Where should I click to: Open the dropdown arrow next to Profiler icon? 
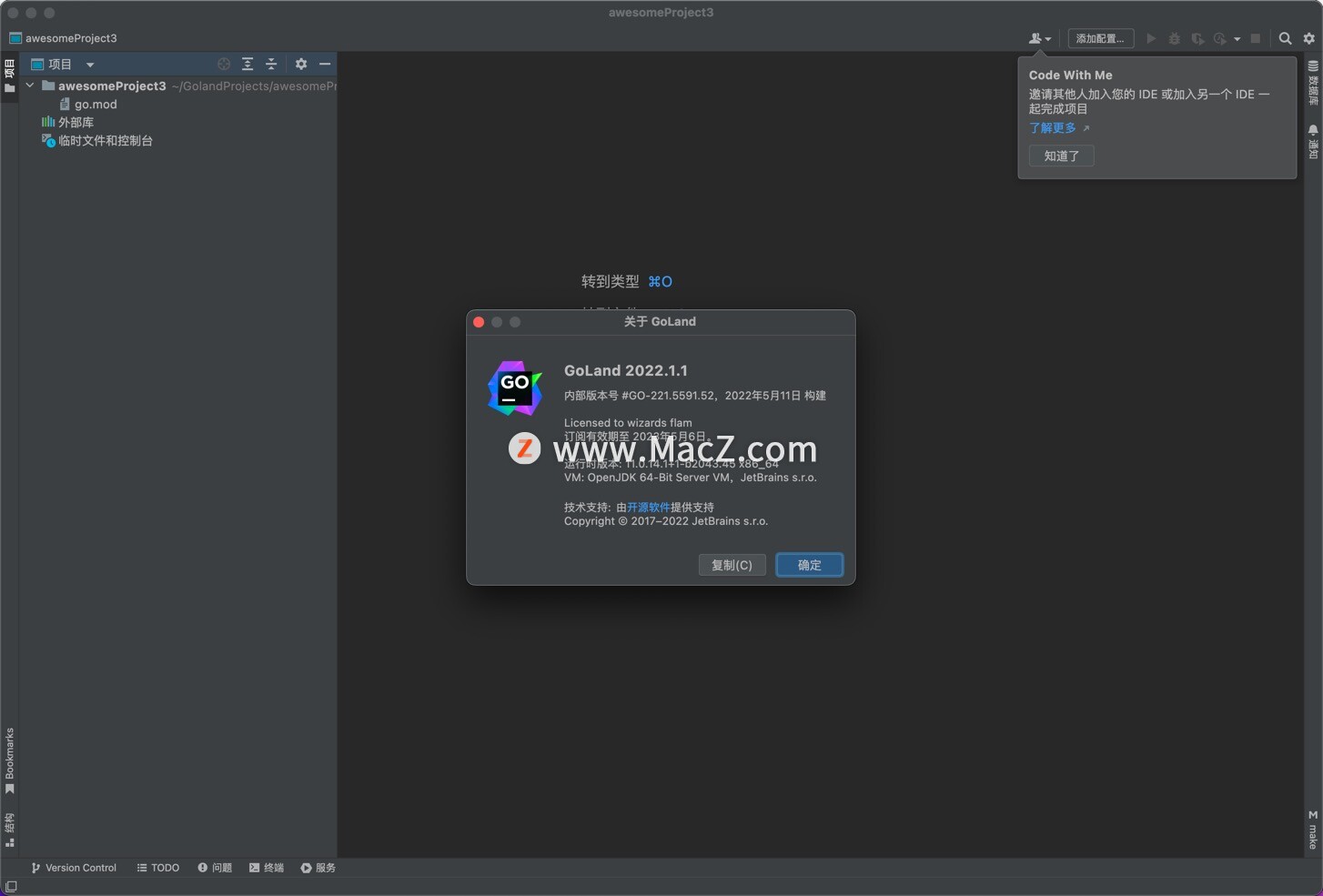1237,39
